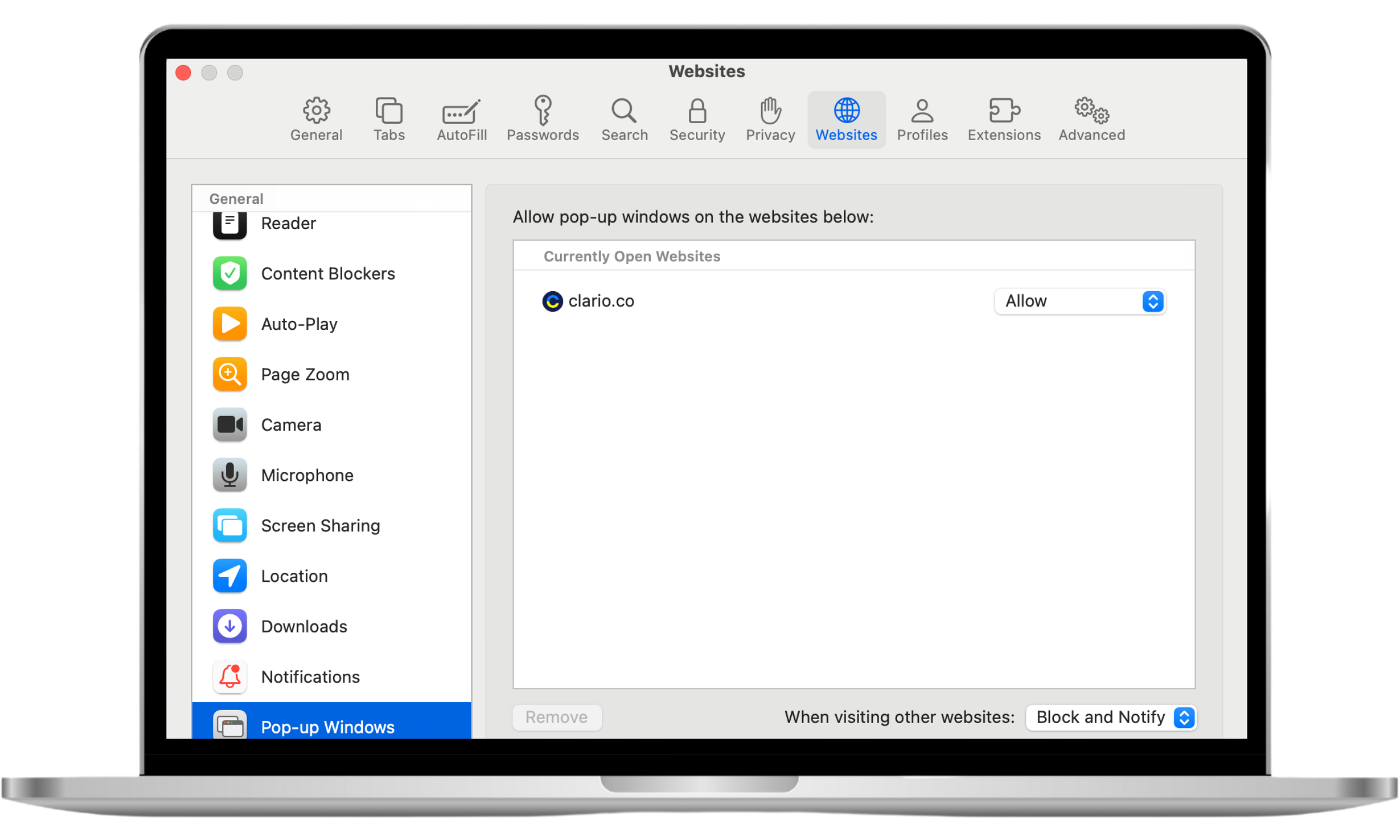Screen dimensions: 1400x840
Task: Open Search preferences
Action: [624, 119]
